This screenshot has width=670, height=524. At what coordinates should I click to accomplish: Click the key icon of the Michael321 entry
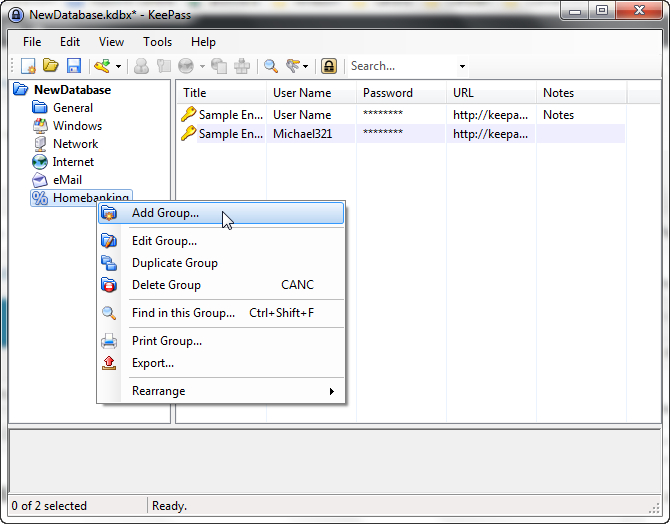point(188,133)
